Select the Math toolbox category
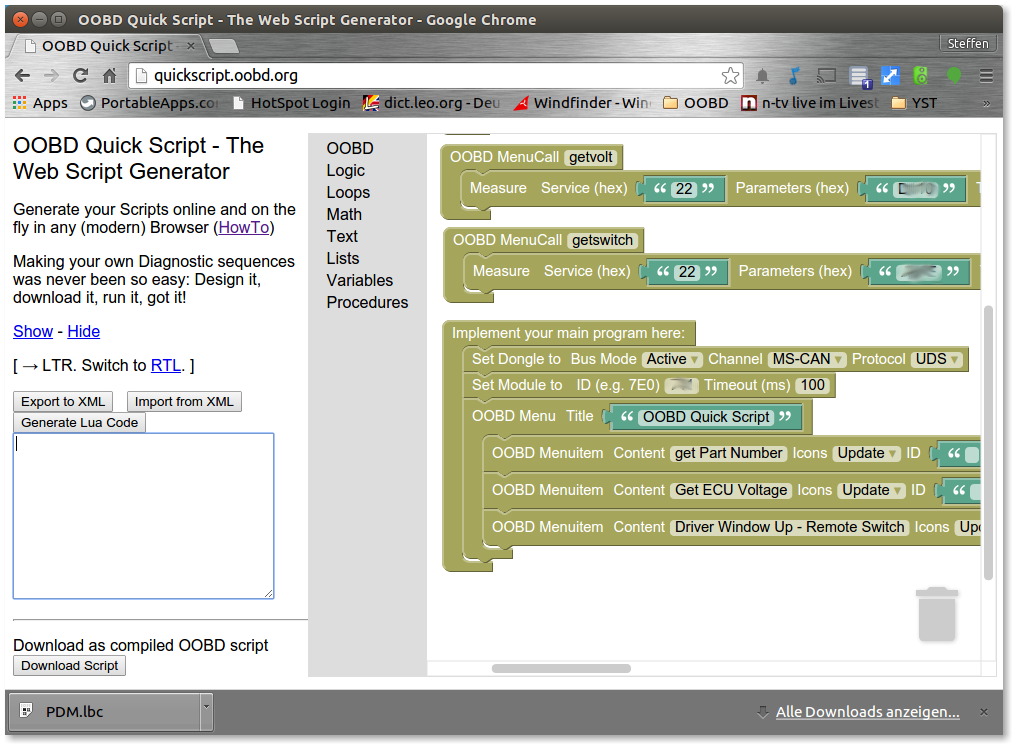The width and height of the screenshot is (1012, 744). click(344, 214)
